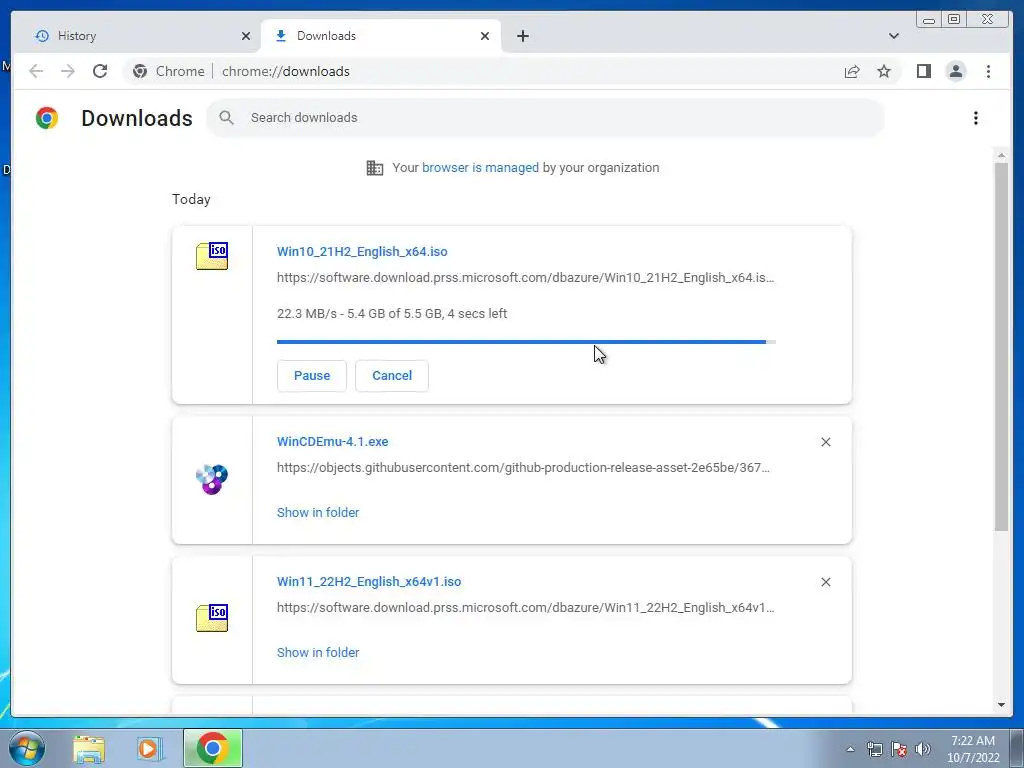Click the Win10 download progress bar
The width and height of the screenshot is (1024, 768).
point(526,342)
